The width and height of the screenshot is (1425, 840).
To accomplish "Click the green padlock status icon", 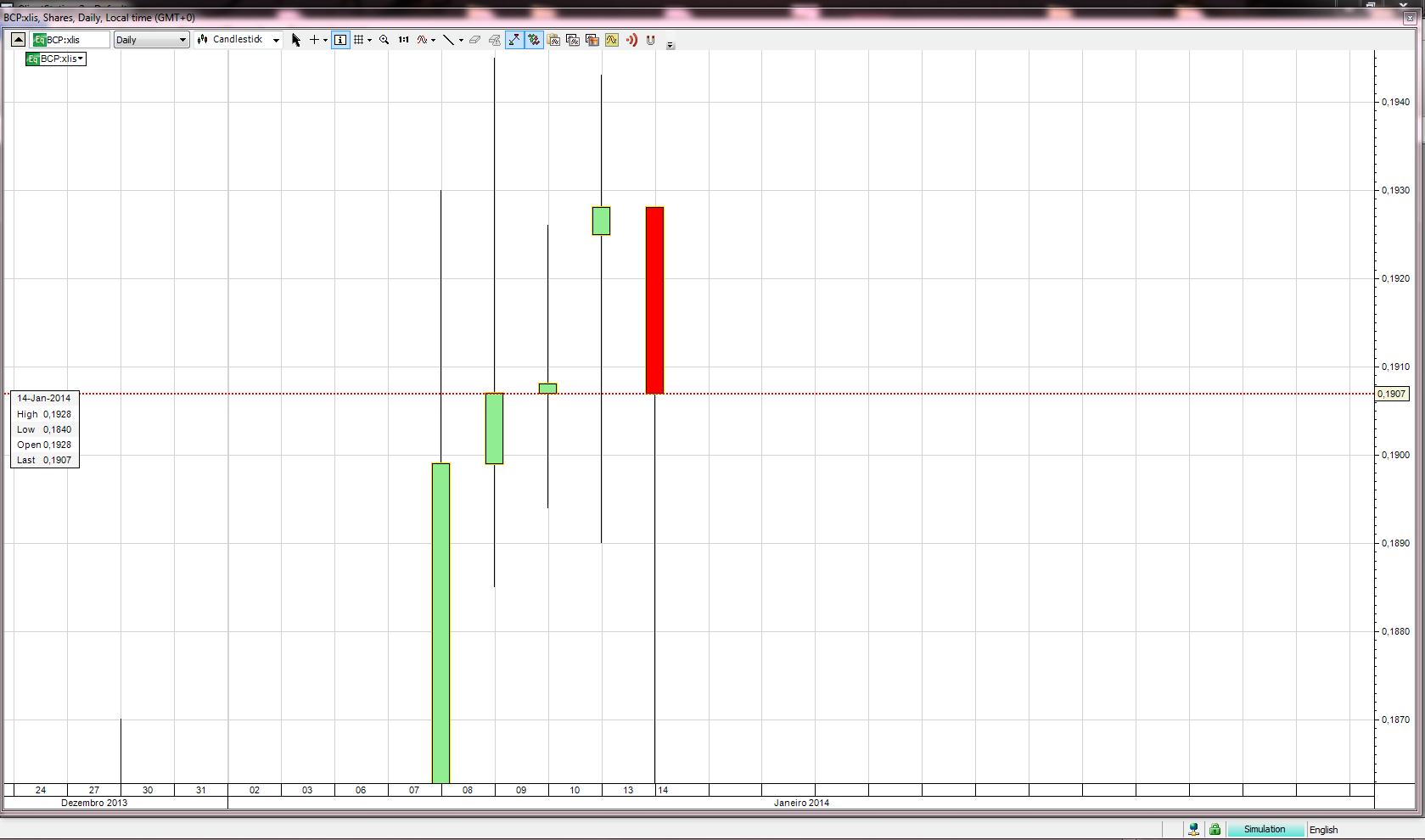I will (1215, 830).
